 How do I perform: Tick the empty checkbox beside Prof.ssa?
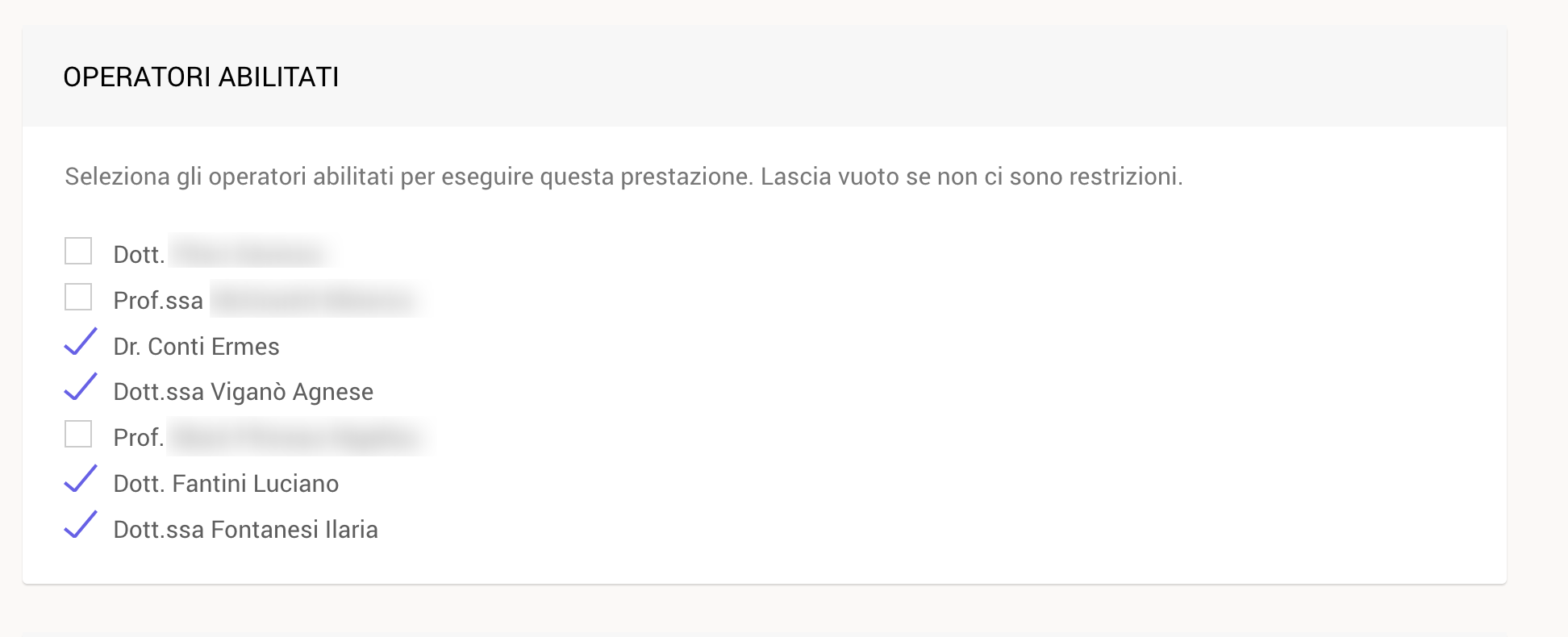point(78,297)
